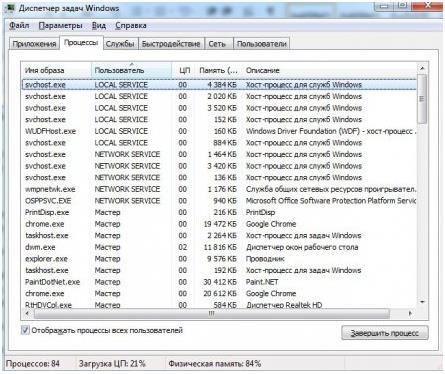Select svchost.exe row using 884 КБ
Viewport: 445px width, 374px height.
(219, 143)
